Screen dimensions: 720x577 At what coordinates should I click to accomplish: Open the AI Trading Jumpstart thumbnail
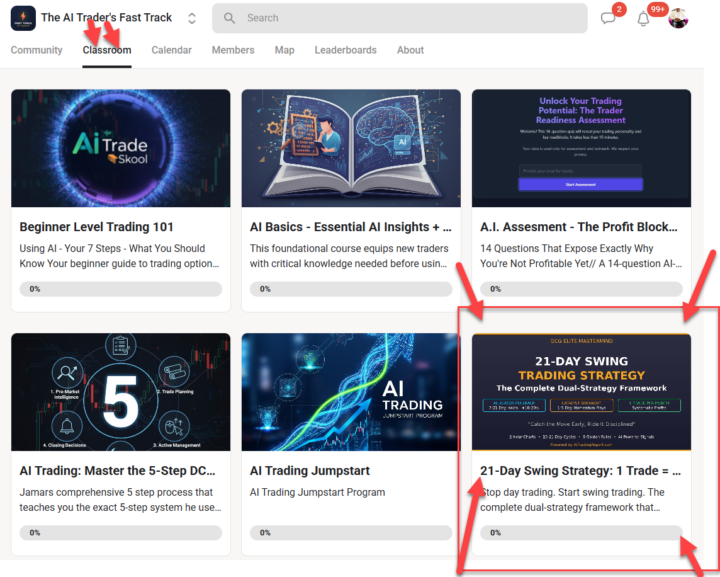(351, 392)
